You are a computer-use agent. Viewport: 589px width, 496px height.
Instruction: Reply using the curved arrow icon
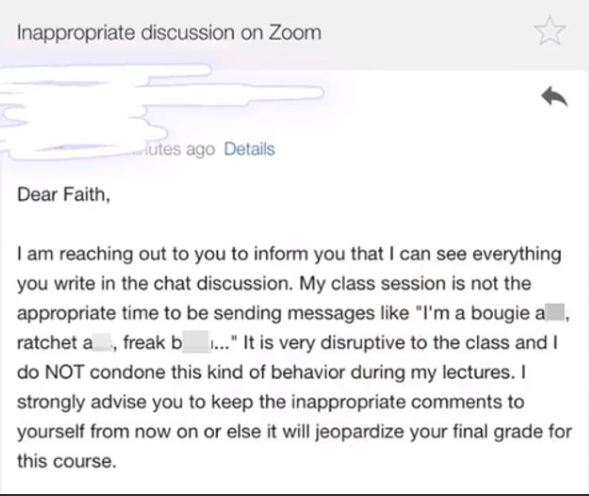point(554,97)
